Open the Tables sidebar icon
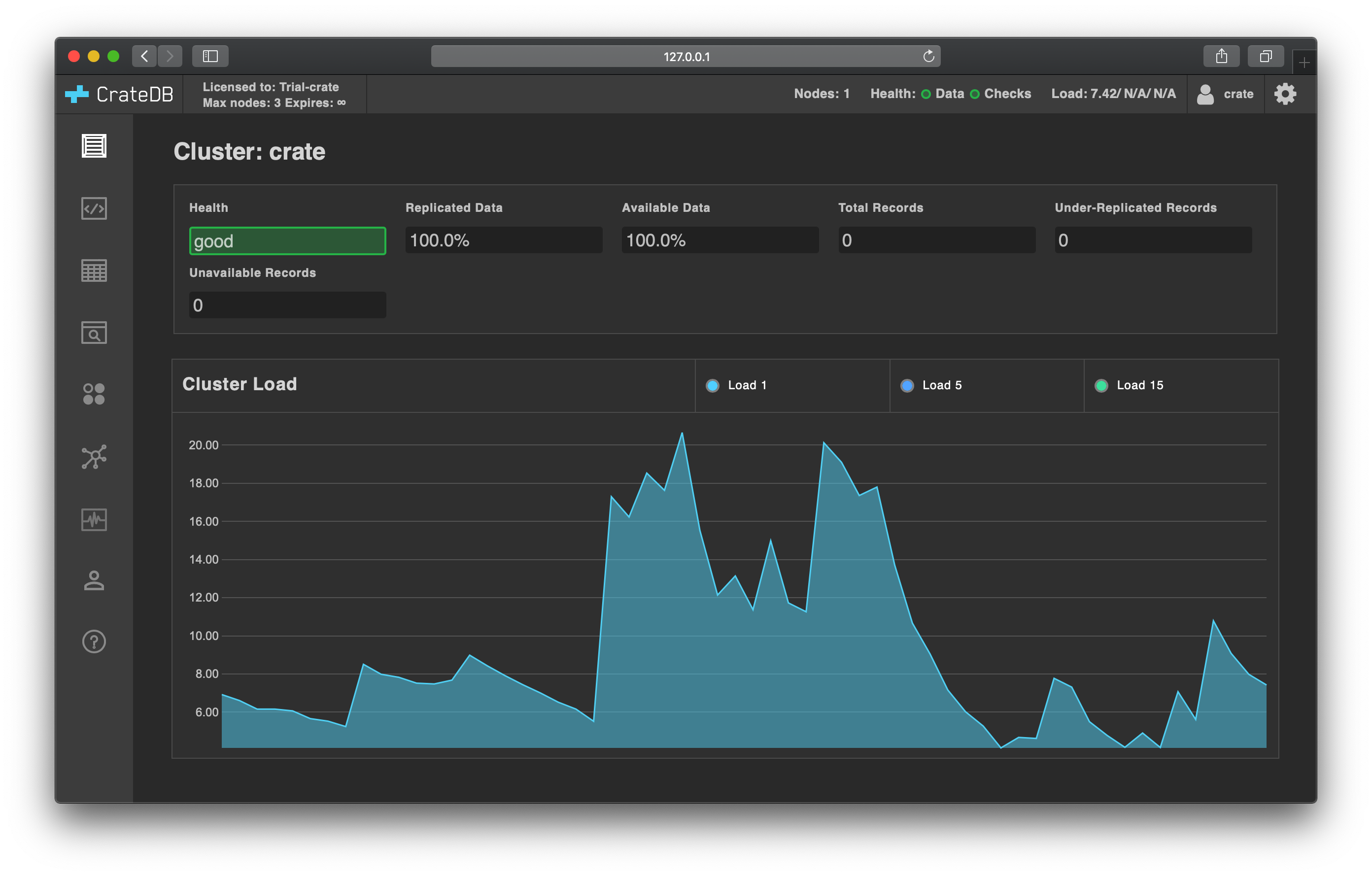The image size is (1372, 876). coord(94,270)
